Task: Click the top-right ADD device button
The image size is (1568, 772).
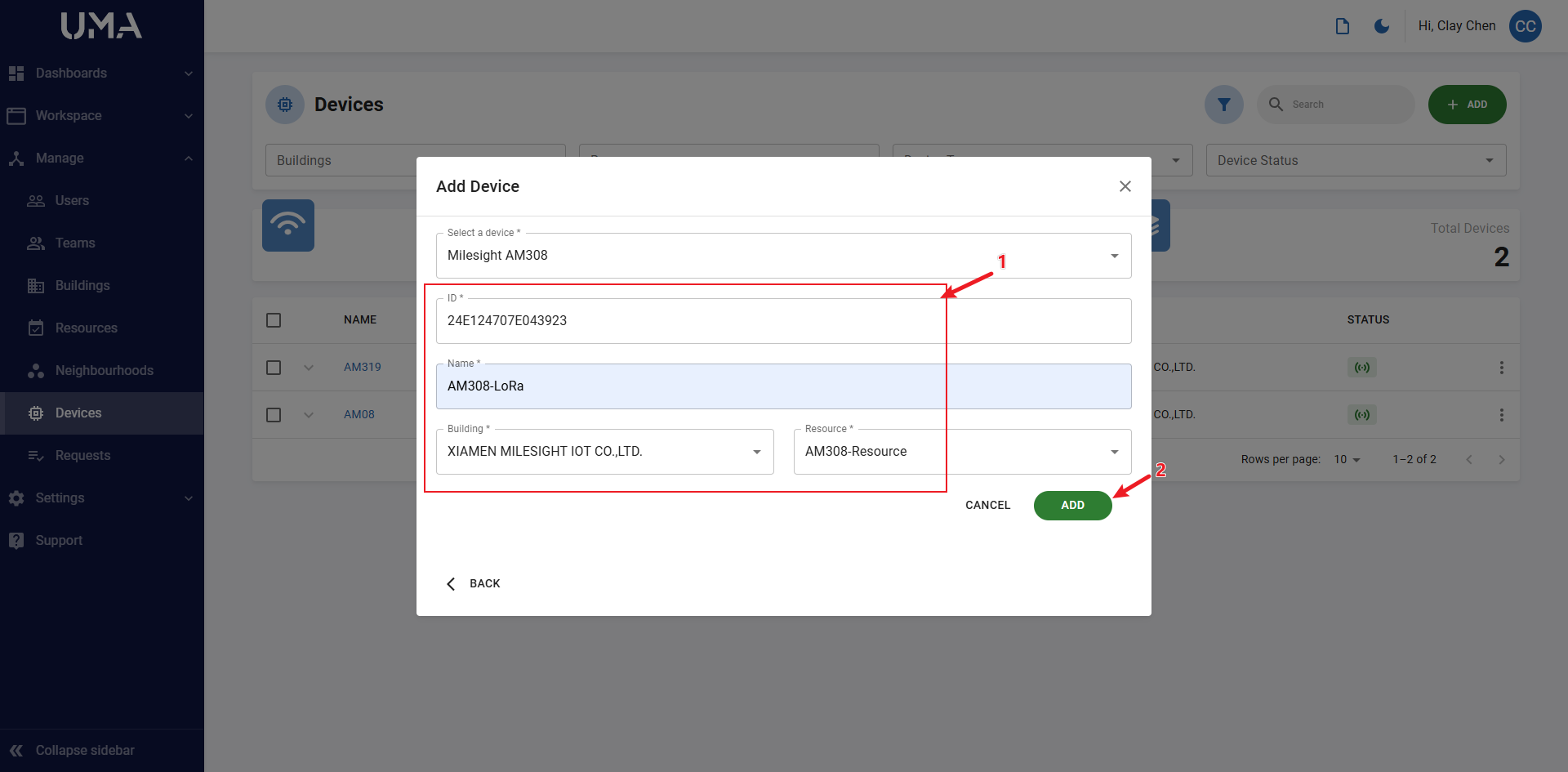Action: point(1468,105)
